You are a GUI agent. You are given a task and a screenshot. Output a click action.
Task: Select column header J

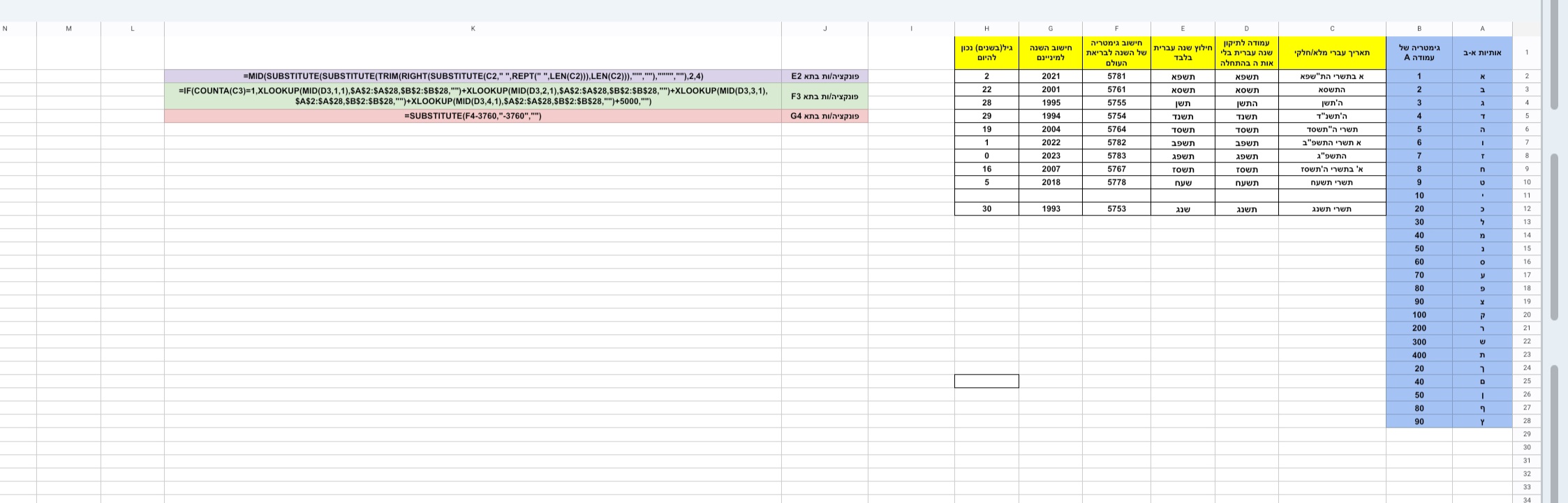pos(824,29)
